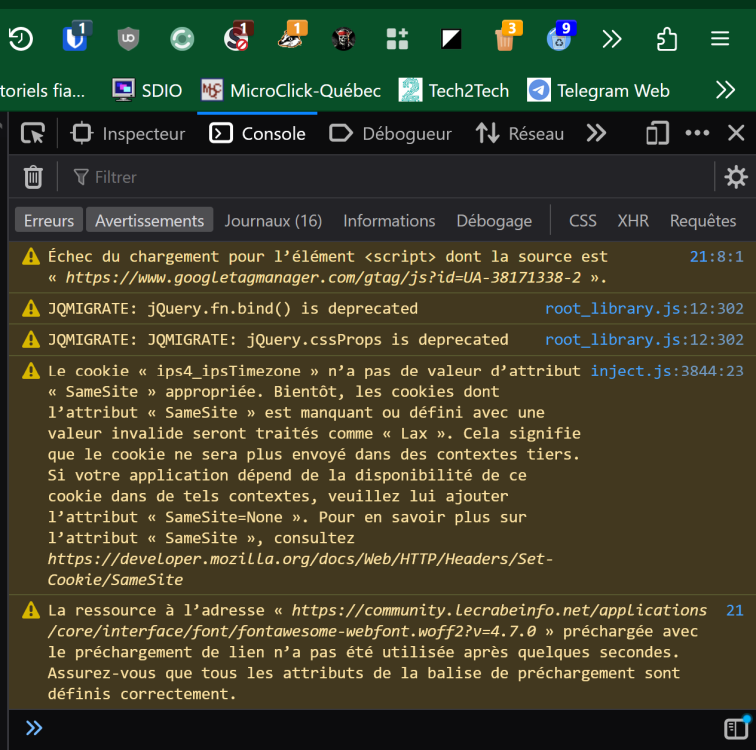Show more bookmarks via the bookmarks bar chevron
The image size is (756, 750).
coord(725,90)
